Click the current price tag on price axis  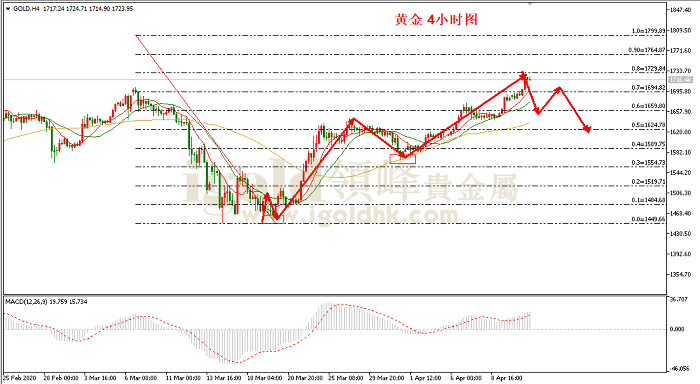pyautogui.click(x=680, y=80)
